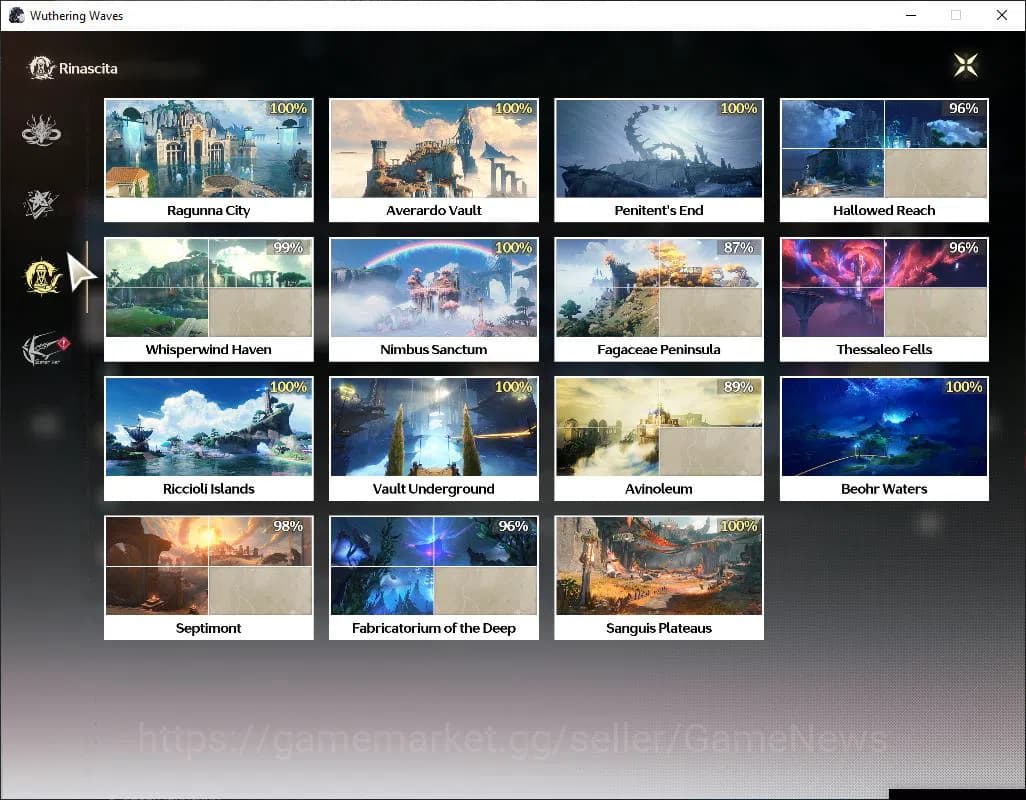This screenshot has height=800, width=1026.
Task: Select the Nimbus Sanctum rainbow thumbnail
Action: click(x=433, y=288)
